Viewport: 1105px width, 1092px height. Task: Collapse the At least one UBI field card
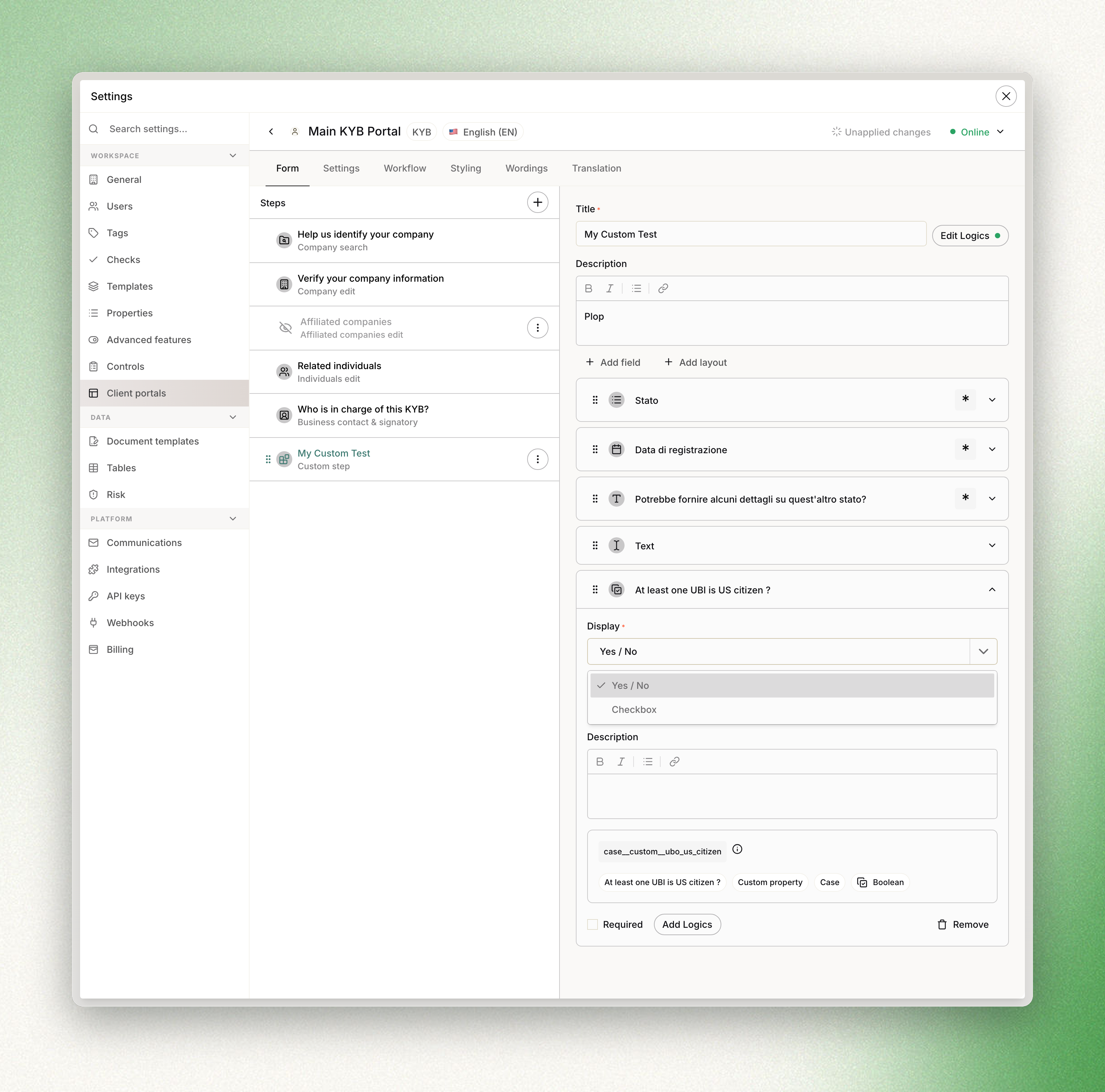pos(992,590)
